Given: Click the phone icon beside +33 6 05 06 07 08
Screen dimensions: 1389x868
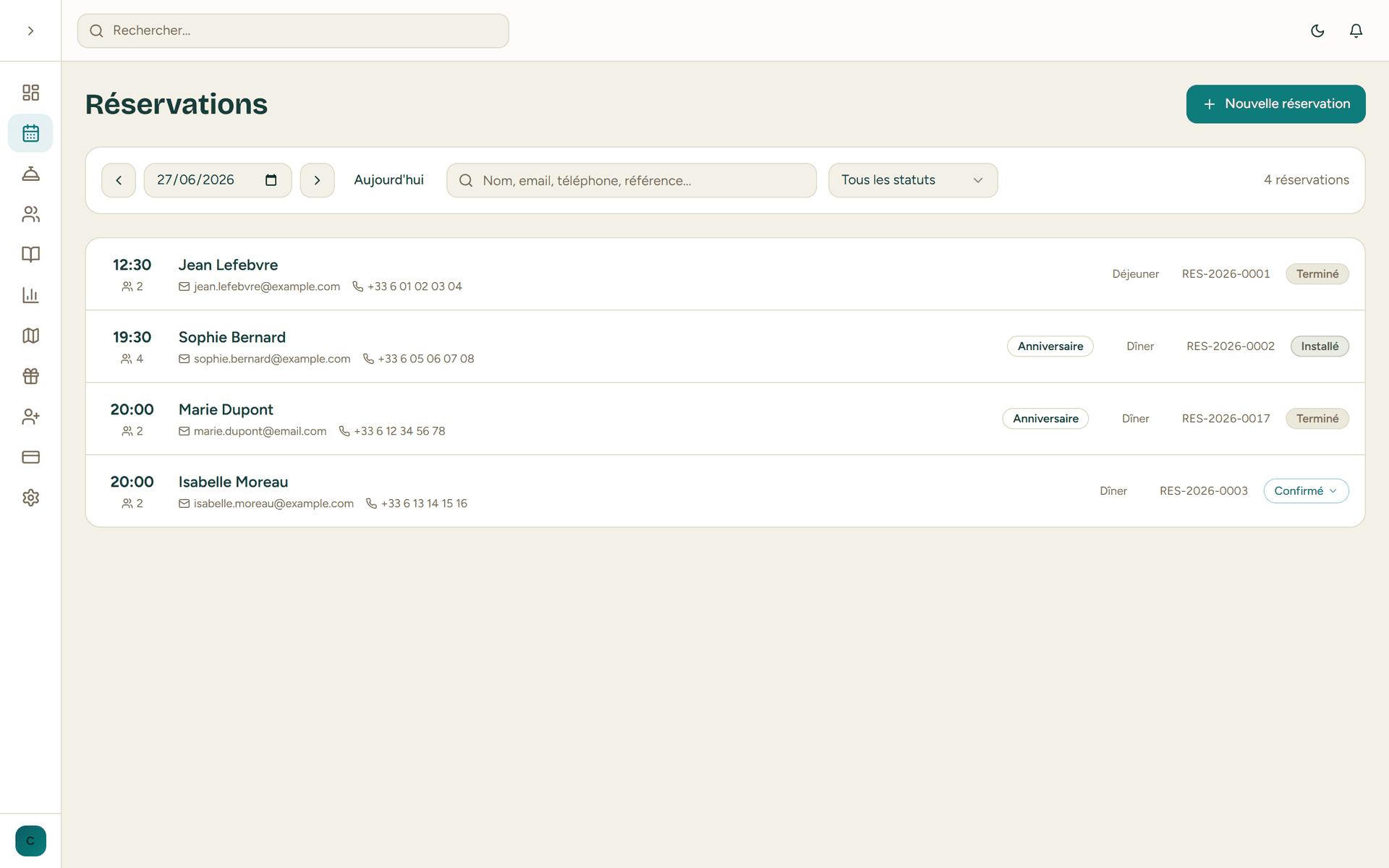Looking at the screenshot, I should pyautogui.click(x=368, y=359).
